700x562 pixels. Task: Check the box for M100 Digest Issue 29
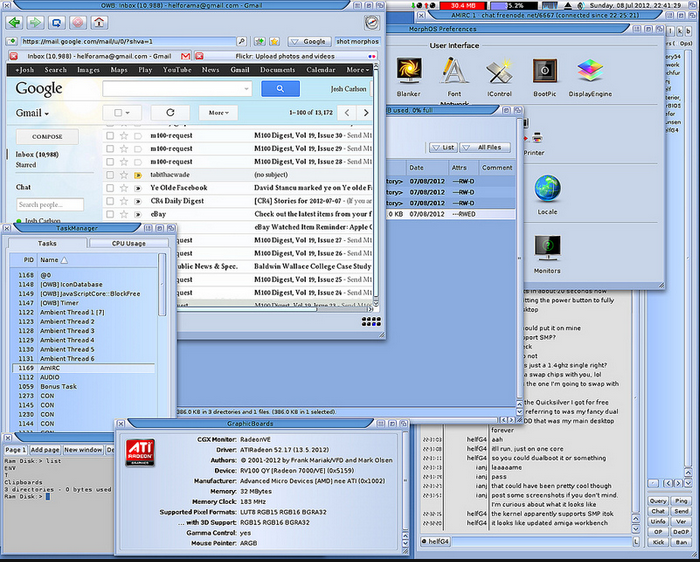coord(110,149)
